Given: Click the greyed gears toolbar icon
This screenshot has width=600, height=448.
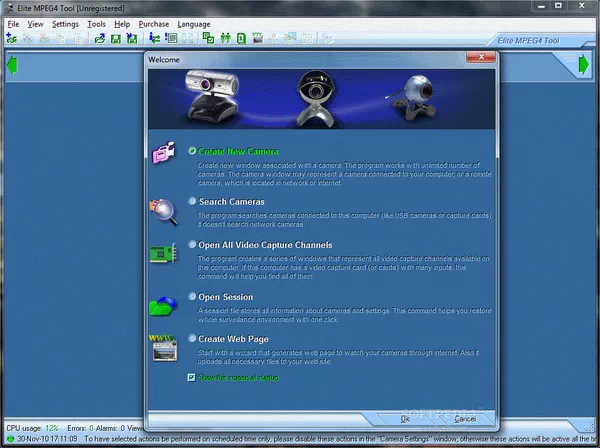Looking at the screenshot, I should pos(327,38).
